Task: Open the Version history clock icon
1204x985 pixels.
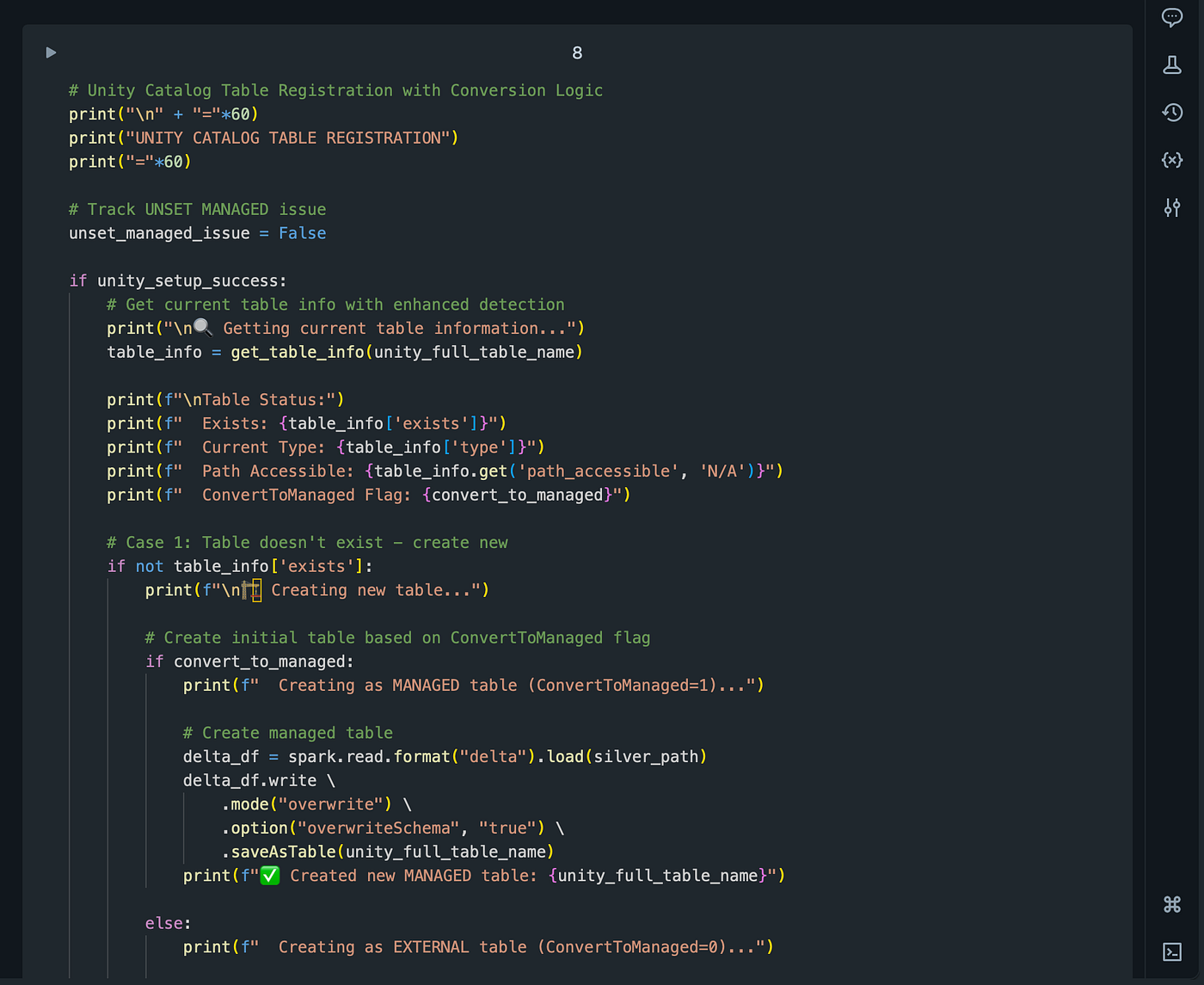Action: (1172, 112)
